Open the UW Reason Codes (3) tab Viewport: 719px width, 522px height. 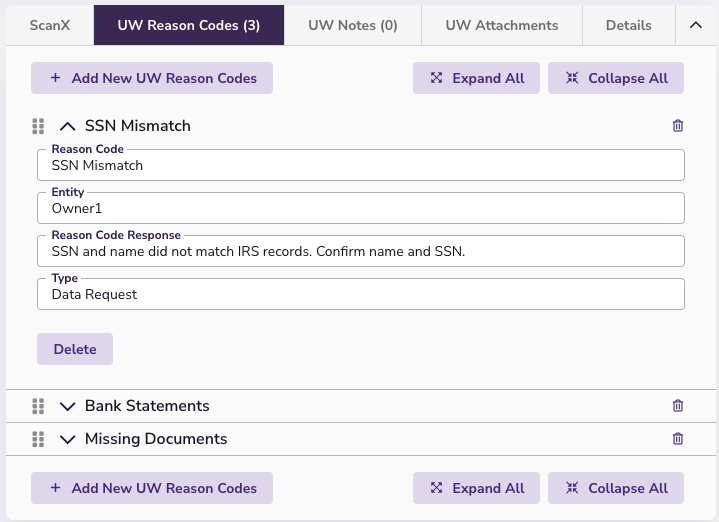pos(189,25)
